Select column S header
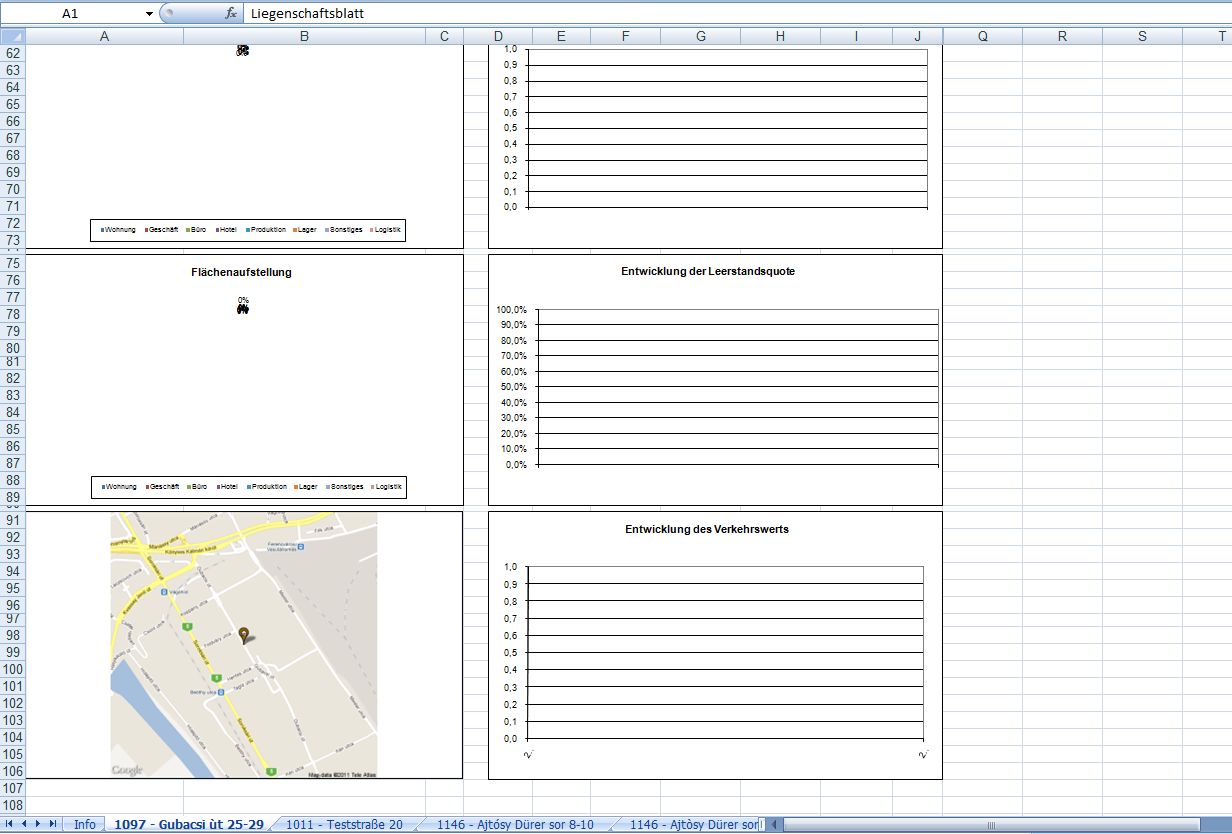This screenshot has height=834, width=1232. click(x=1142, y=36)
